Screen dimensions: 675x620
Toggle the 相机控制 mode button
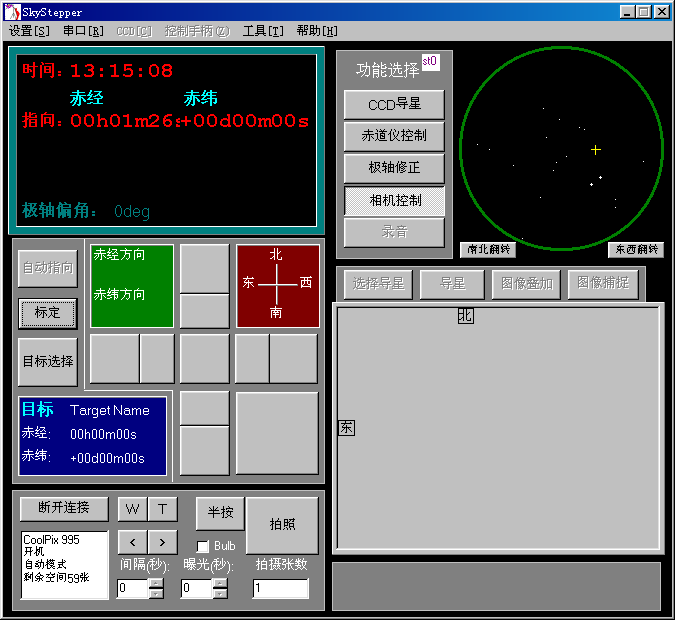(x=394, y=200)
